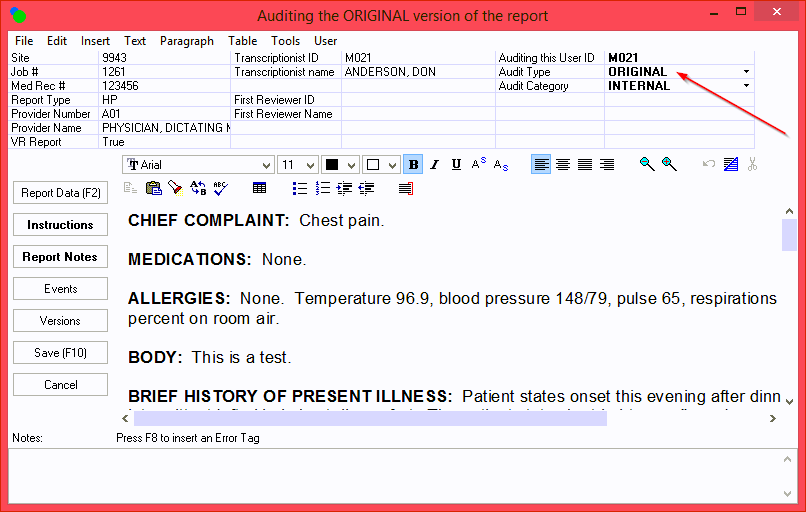This screenshot has width=806, height=512.
Task: Click the Save (F10) button
Action: [60, 353]
